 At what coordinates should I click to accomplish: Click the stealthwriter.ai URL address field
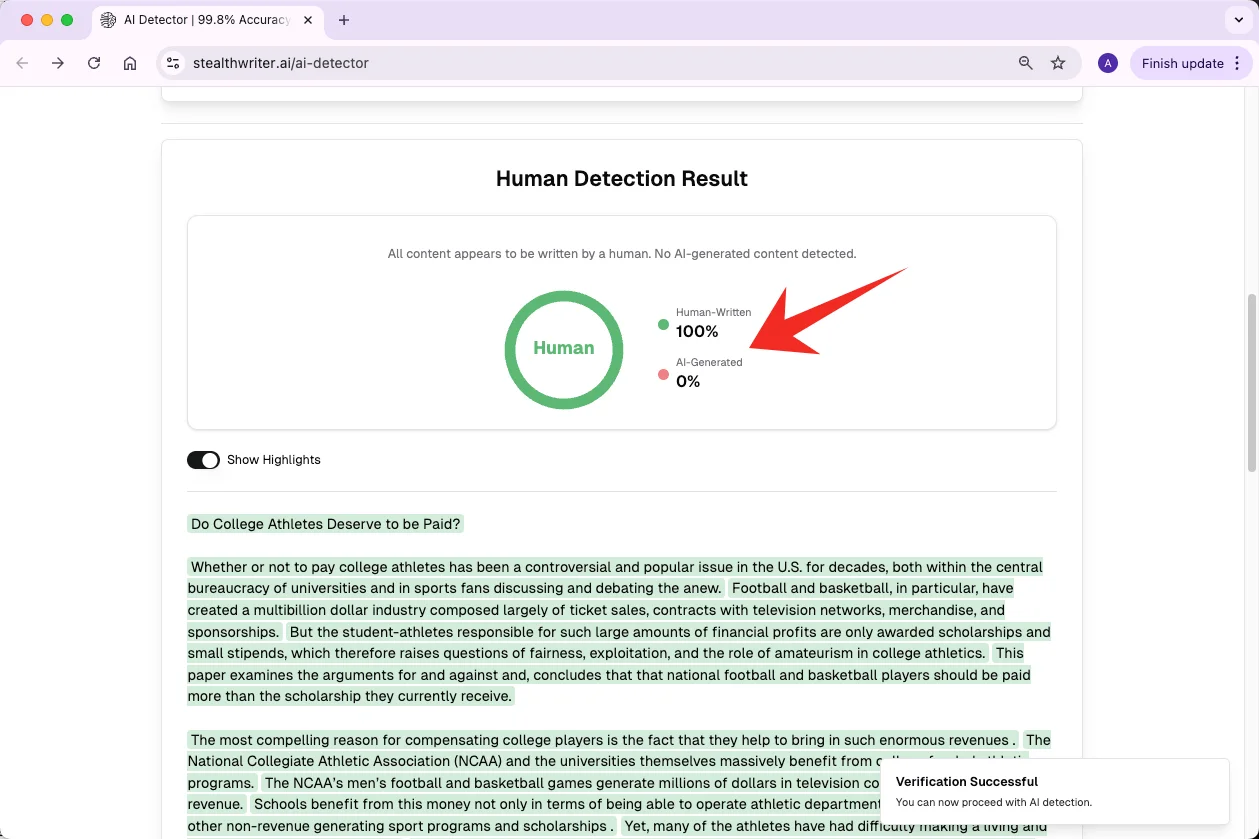point(590,63)
